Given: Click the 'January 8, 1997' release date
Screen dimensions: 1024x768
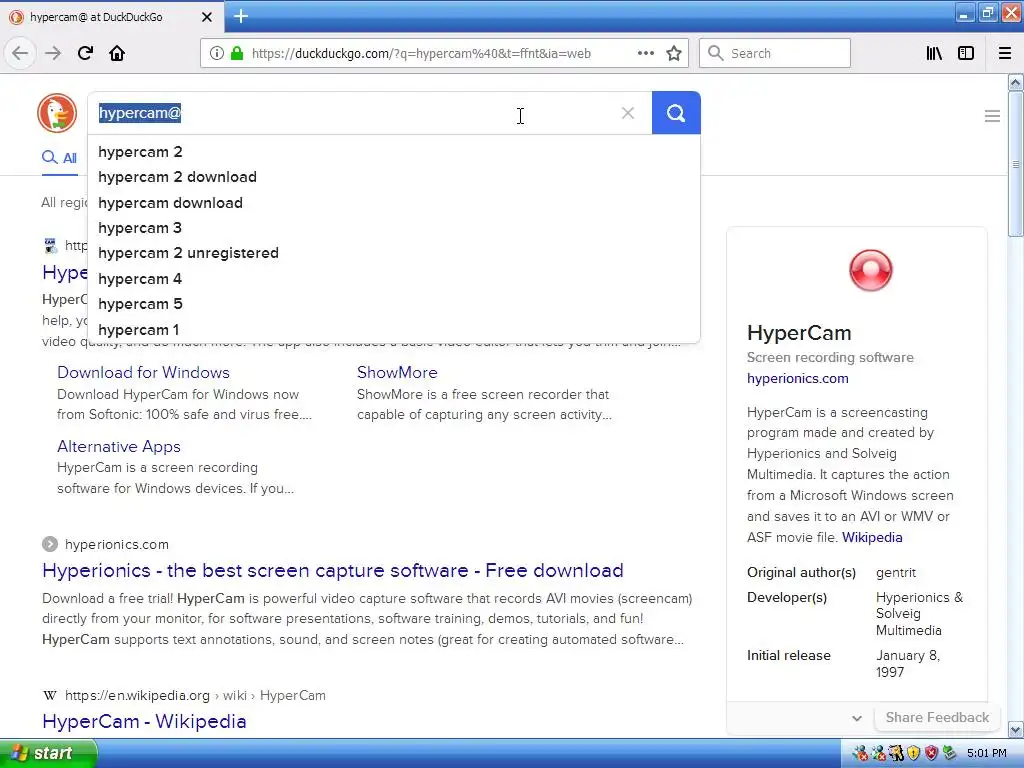Looking at the screenshot, I should tap(908, 664).
